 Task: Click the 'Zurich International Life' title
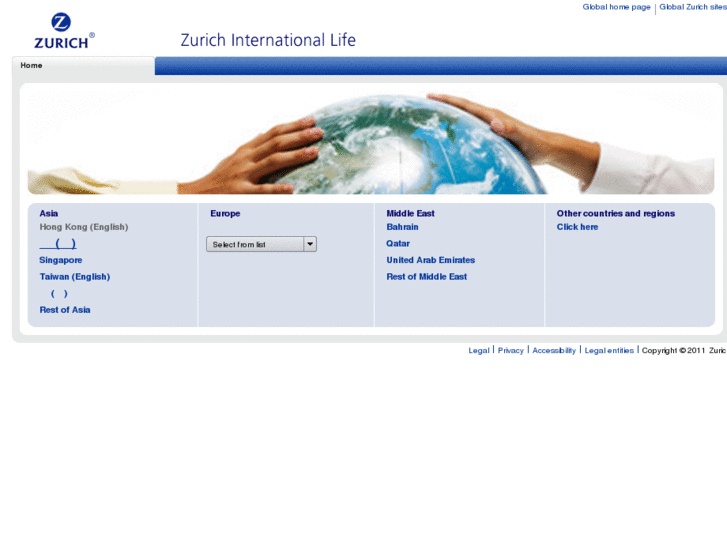[x=268, y=40]
